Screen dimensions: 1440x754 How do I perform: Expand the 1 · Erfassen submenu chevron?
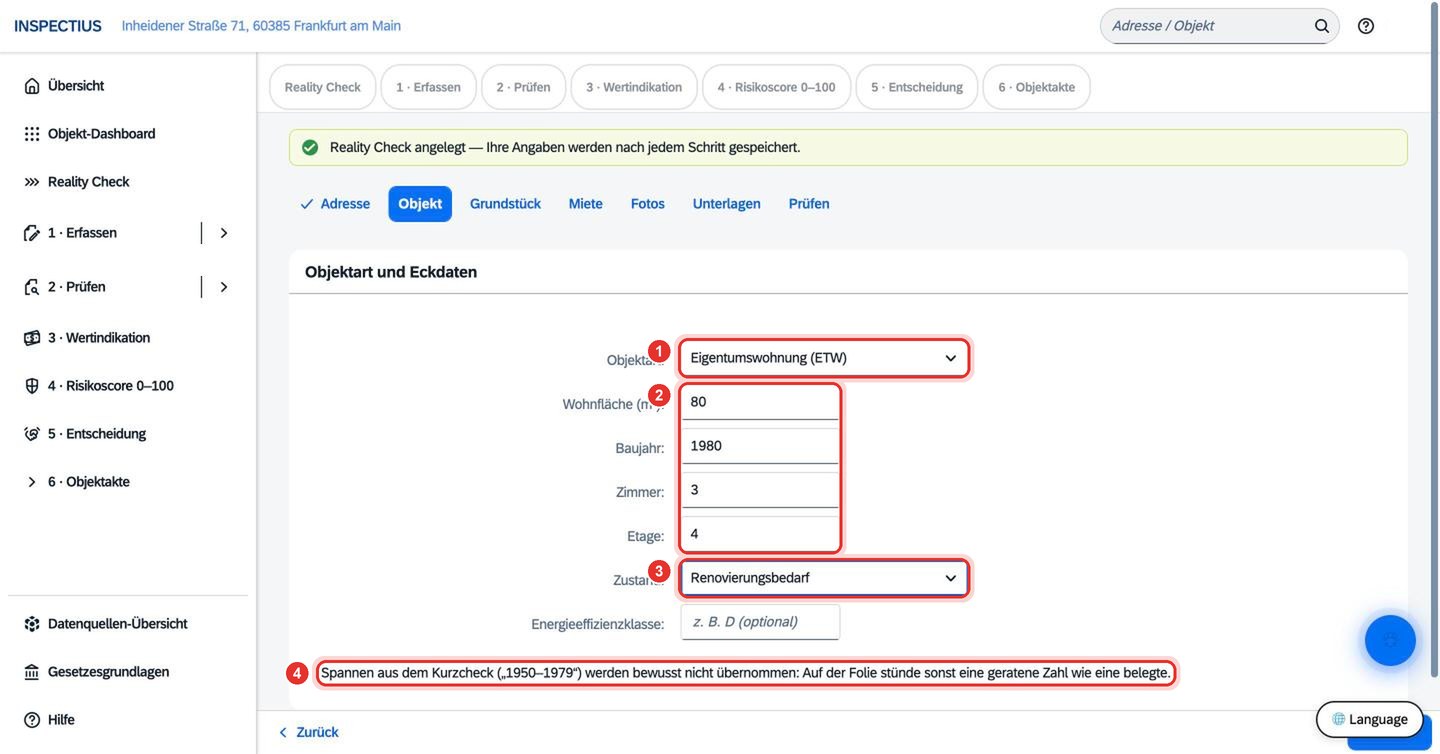[224, 233]
